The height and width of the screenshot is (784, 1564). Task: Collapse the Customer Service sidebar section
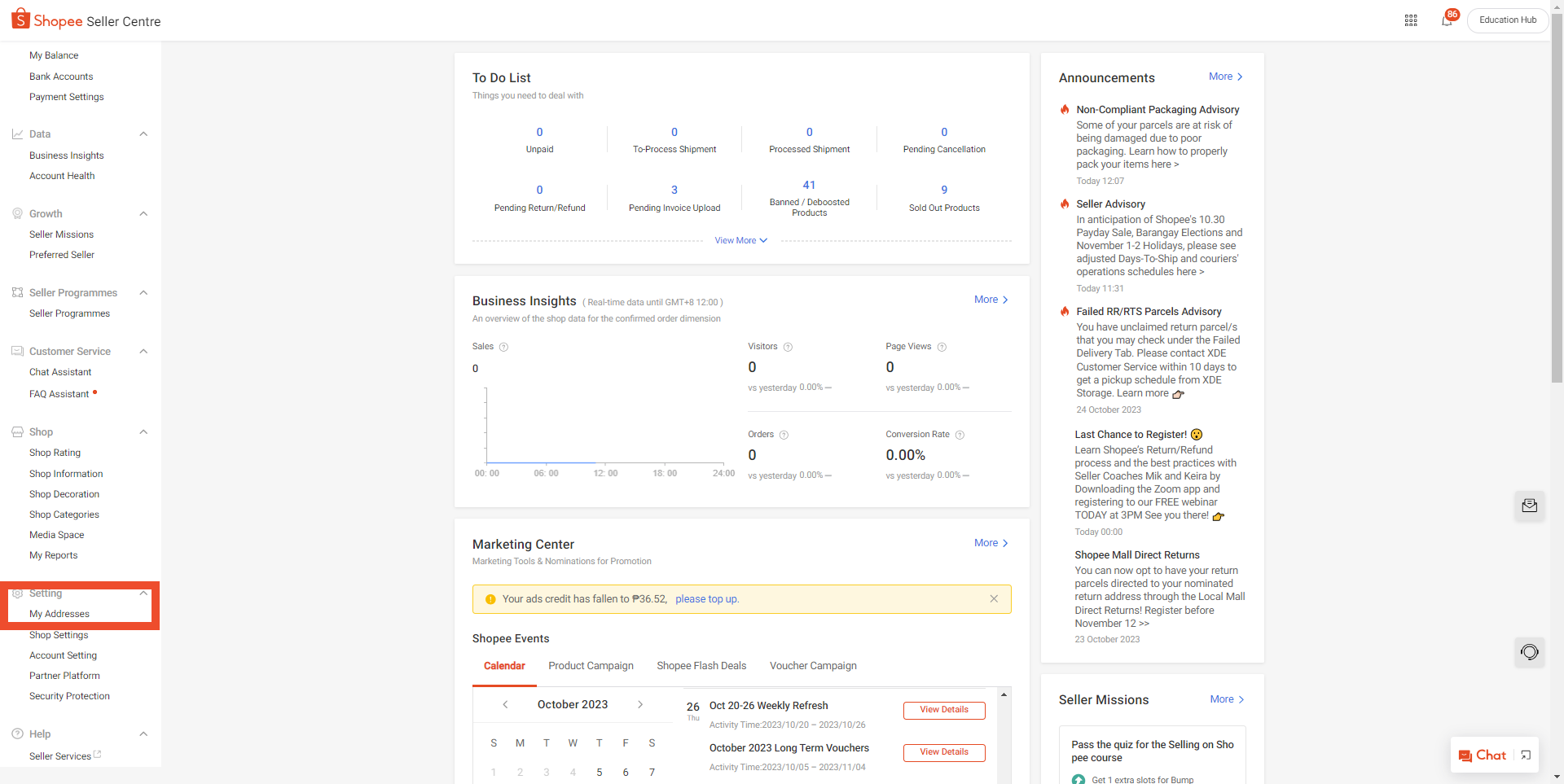point(143,352)
